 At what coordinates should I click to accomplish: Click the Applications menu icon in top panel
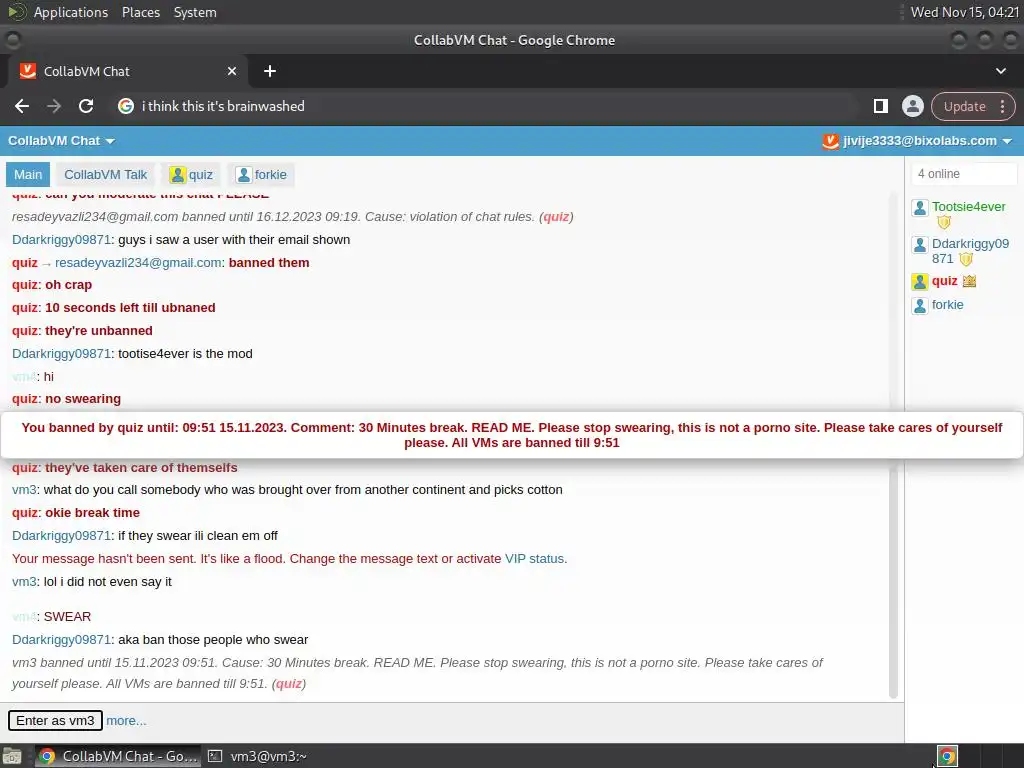pyautogui.click(x=17, y=12)
